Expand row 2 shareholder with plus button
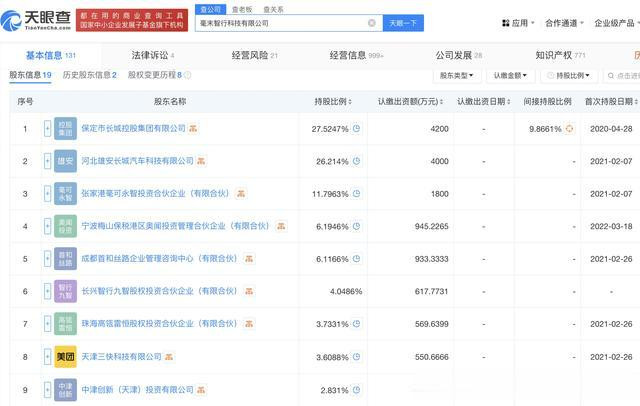 pyautogui.click(x=47, y=161)
